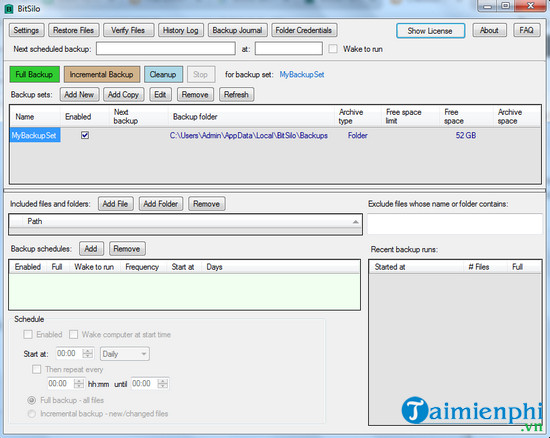The height and width of the screenshot is (438, 550).
Task: Click the Next backup column header
Action: pos(139,117)
